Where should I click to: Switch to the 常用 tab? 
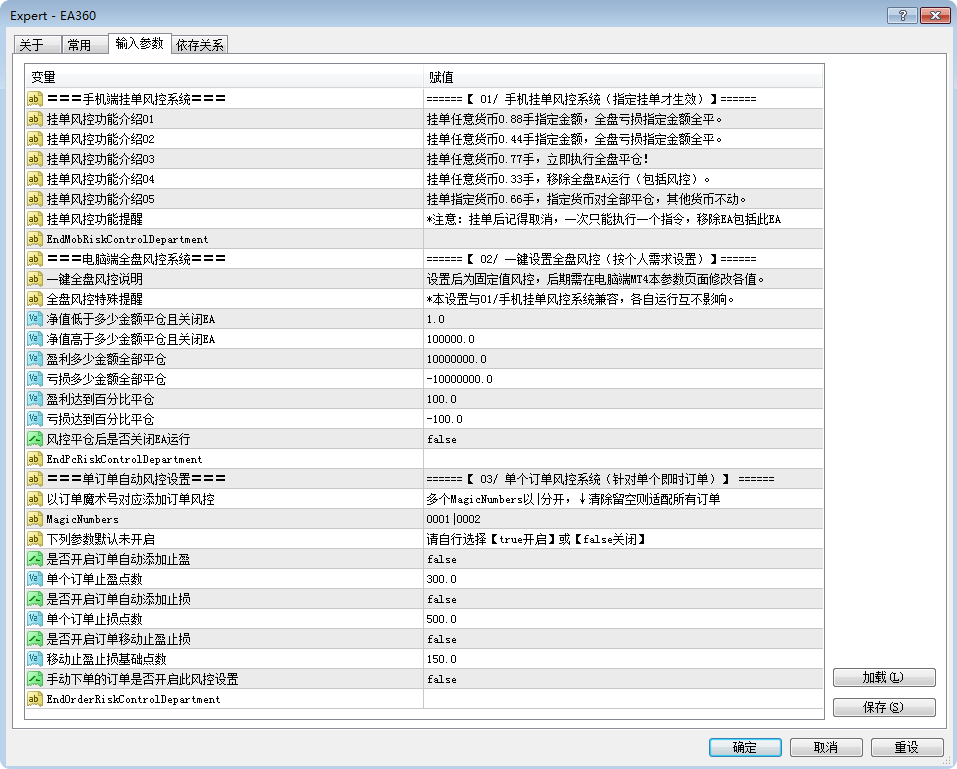click(x=79, y=45)
